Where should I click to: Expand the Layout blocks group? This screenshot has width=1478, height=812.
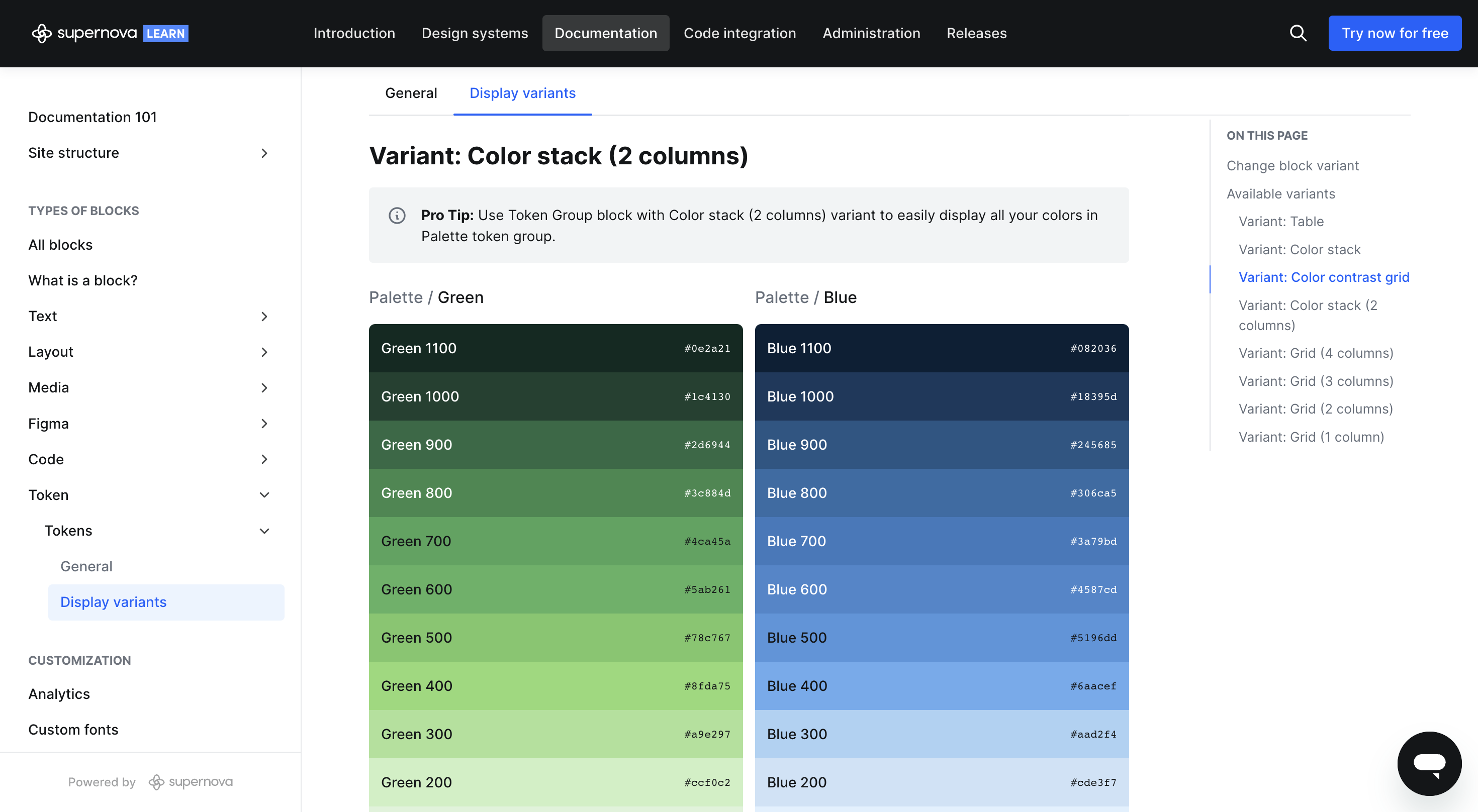pyautogui.click(x=264, y=352)
